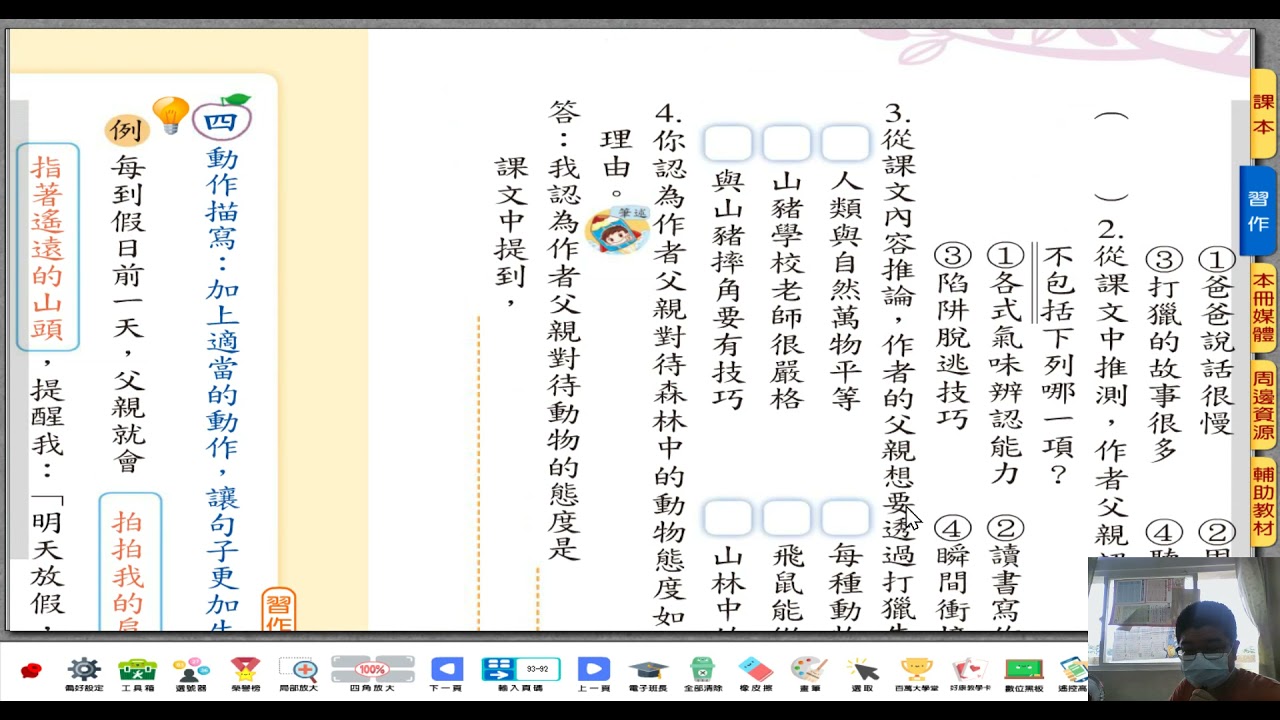
Task: Tick box above 山豬學校老師很嚴格
Action: 787,143
